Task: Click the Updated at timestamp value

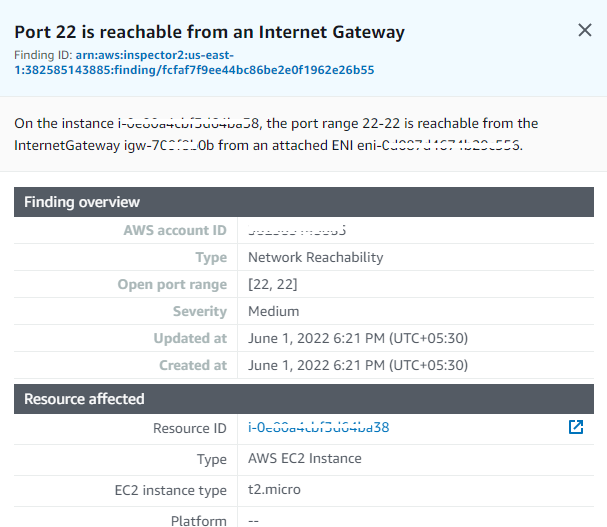Action: [x=358, y=338]
